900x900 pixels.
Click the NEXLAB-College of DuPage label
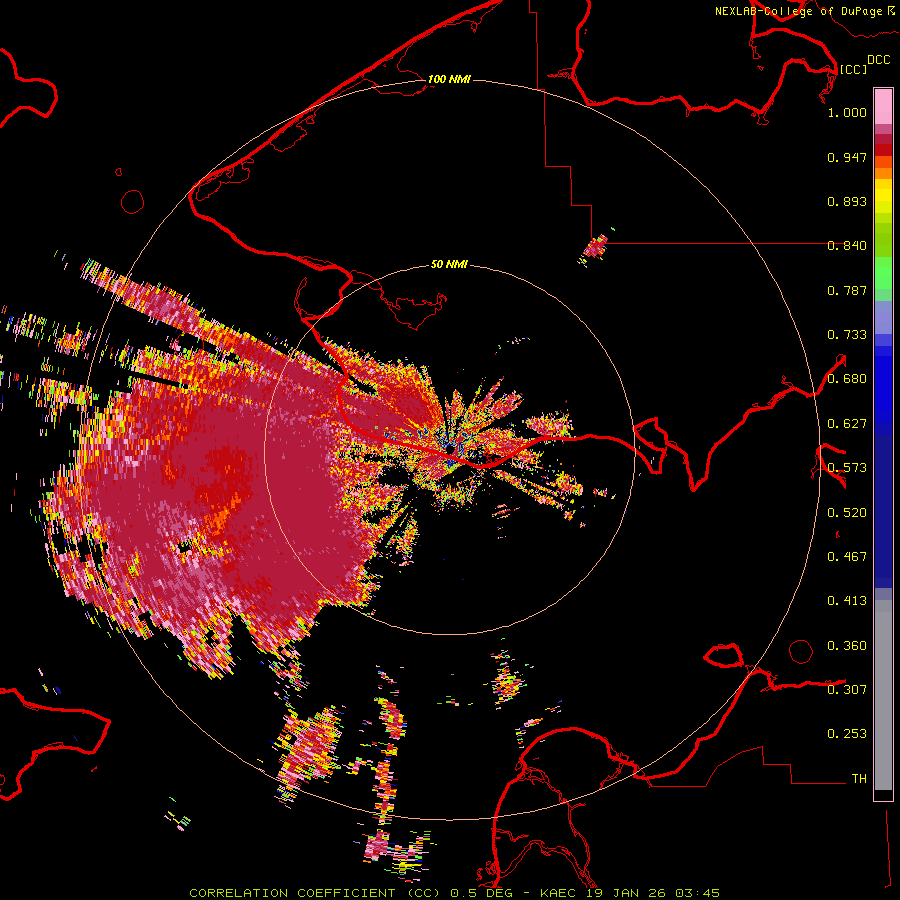pos(799,11)
